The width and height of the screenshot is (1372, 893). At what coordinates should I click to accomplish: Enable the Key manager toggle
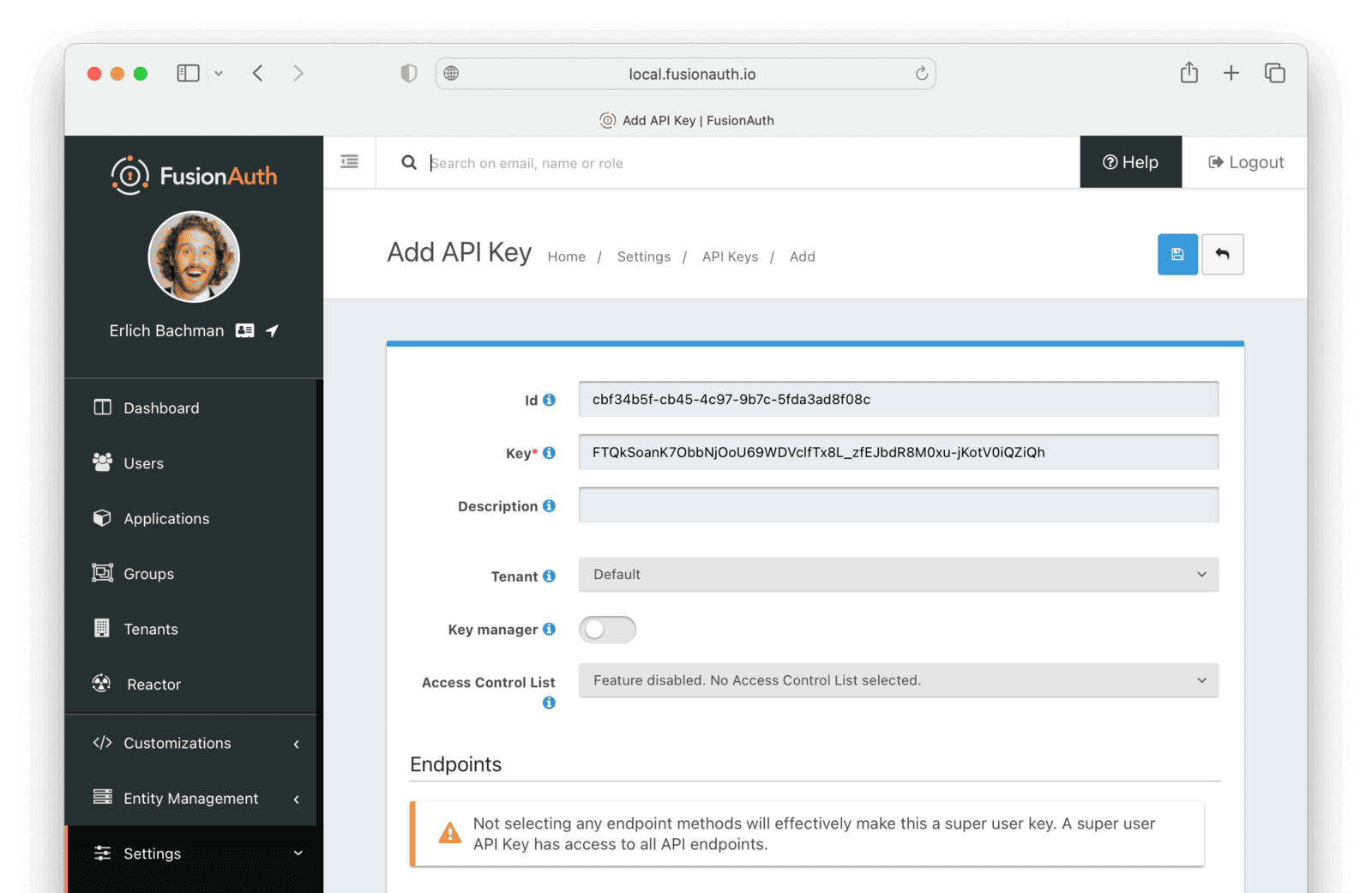click(x=607, y=630)
